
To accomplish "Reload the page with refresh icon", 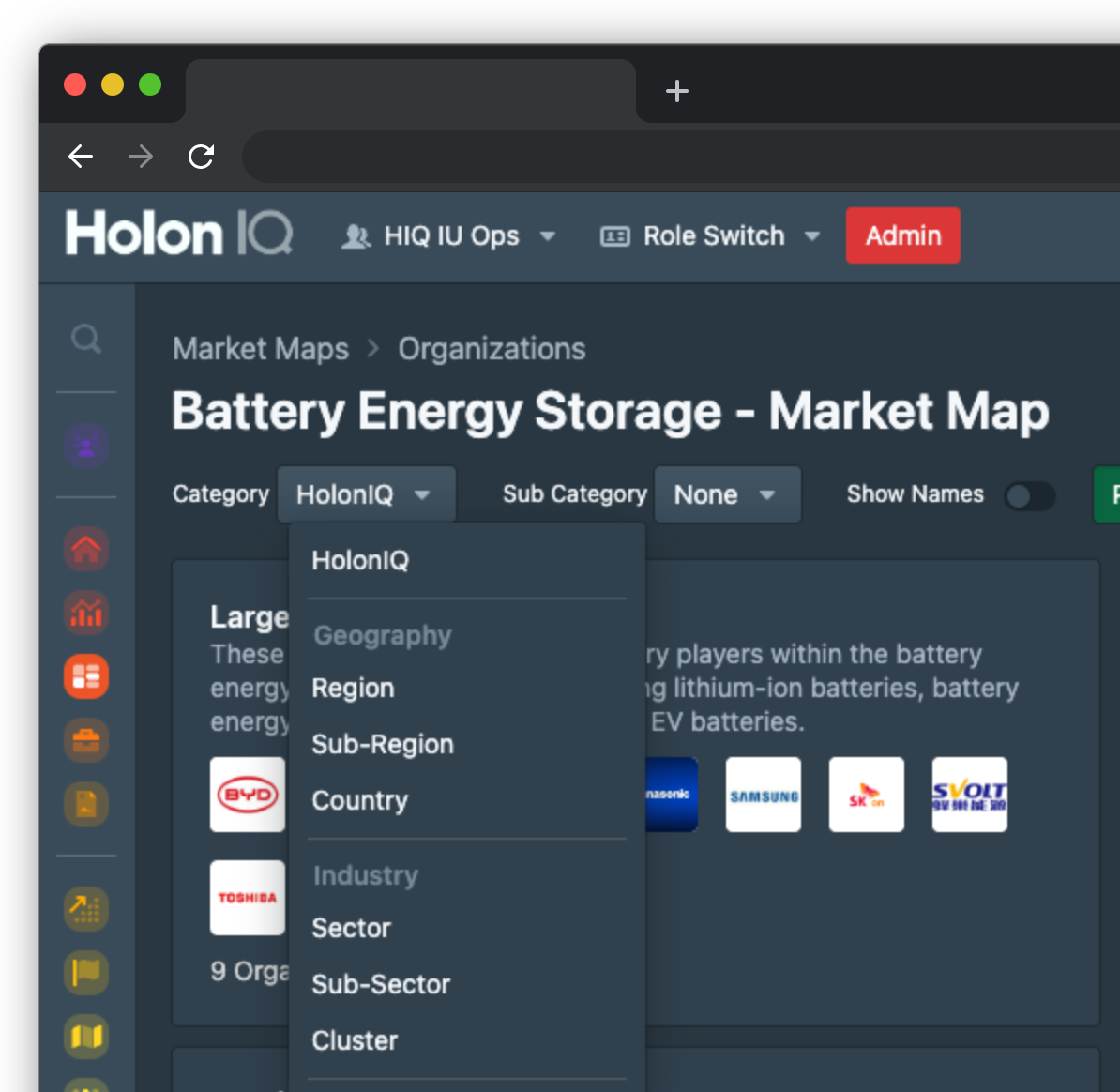I will coord(202,156).
